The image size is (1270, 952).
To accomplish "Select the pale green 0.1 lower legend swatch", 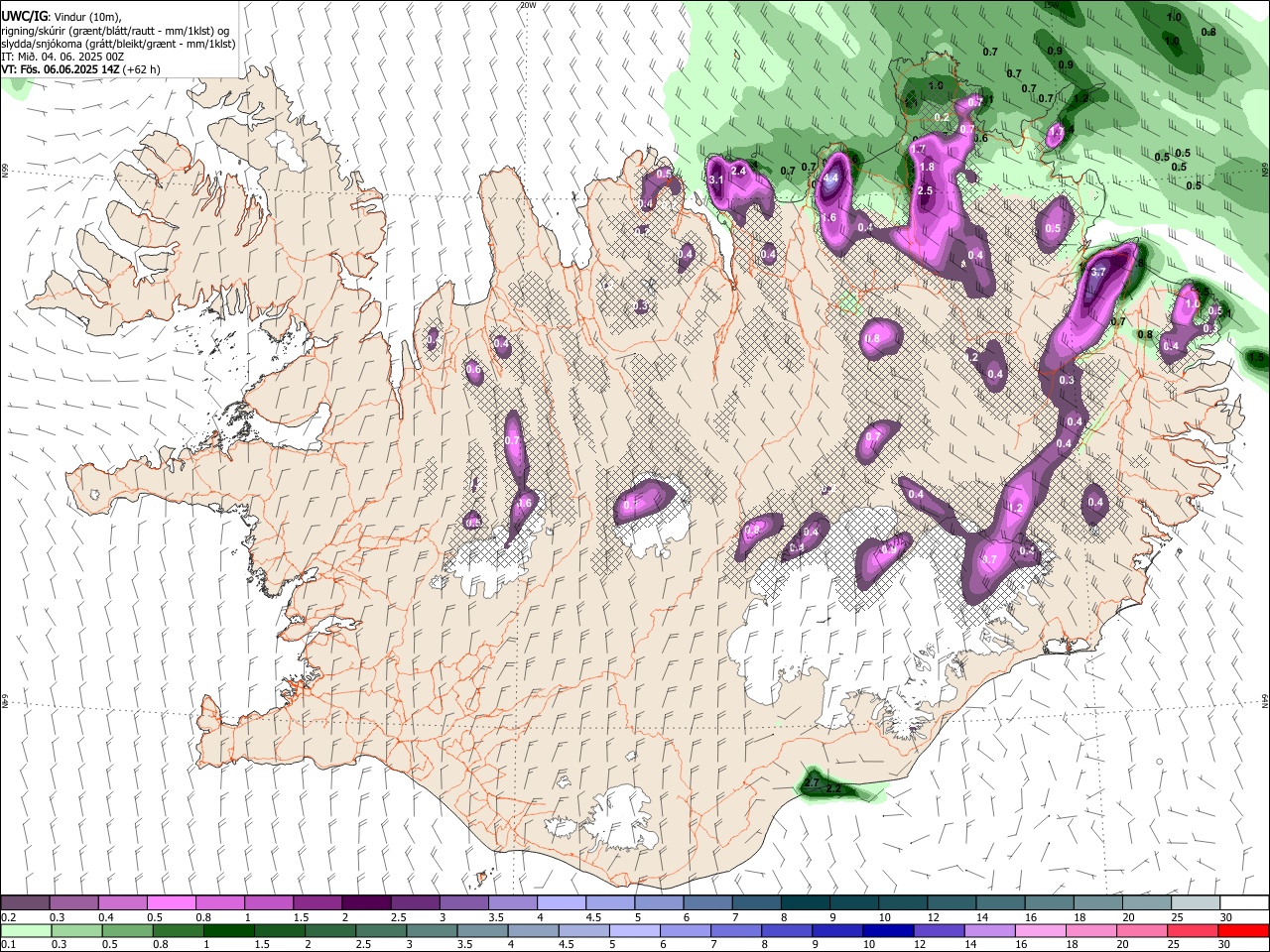I will pyautogui.click(x=26, y=930).
